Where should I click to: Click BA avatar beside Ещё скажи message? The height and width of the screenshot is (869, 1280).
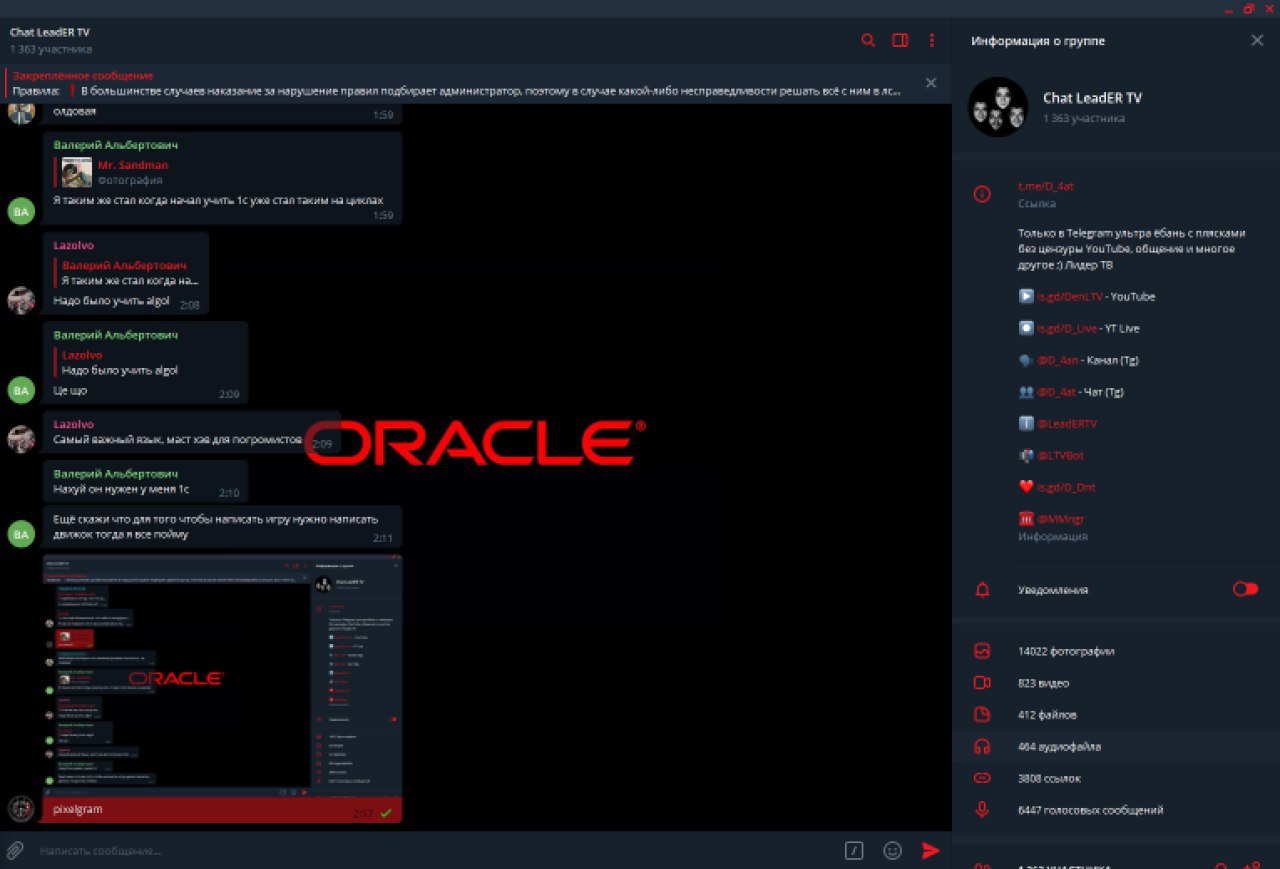click(x=22, y=534)
